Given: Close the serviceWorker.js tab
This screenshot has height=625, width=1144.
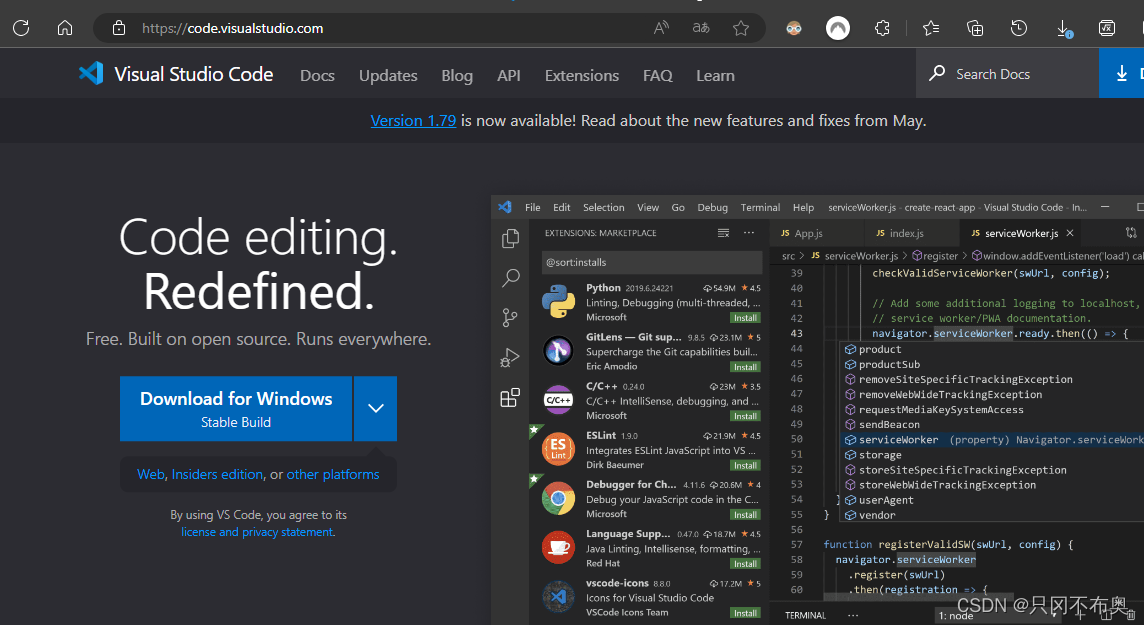Looking at the screenshot, I should coord(1070,233).
